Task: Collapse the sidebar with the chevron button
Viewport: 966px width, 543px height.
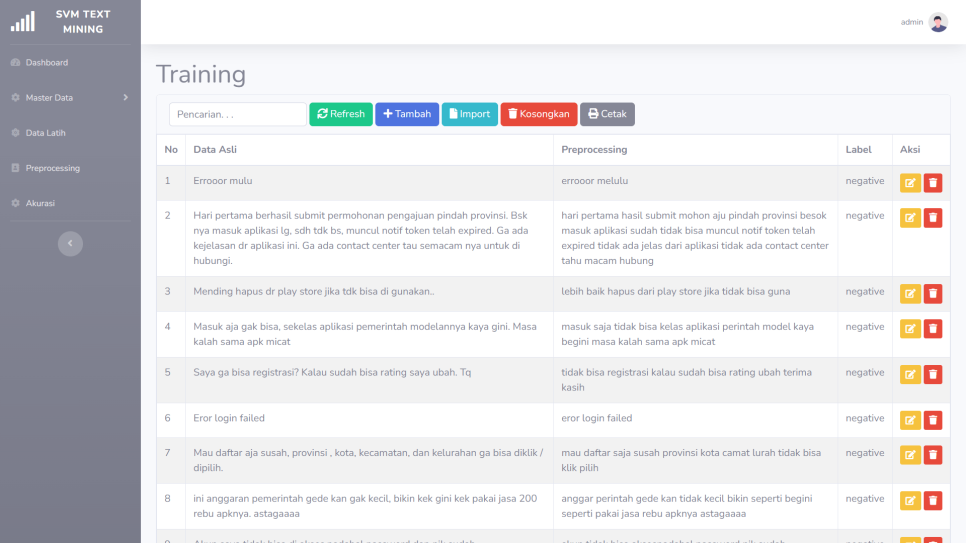Action: [x=70, y=243]
